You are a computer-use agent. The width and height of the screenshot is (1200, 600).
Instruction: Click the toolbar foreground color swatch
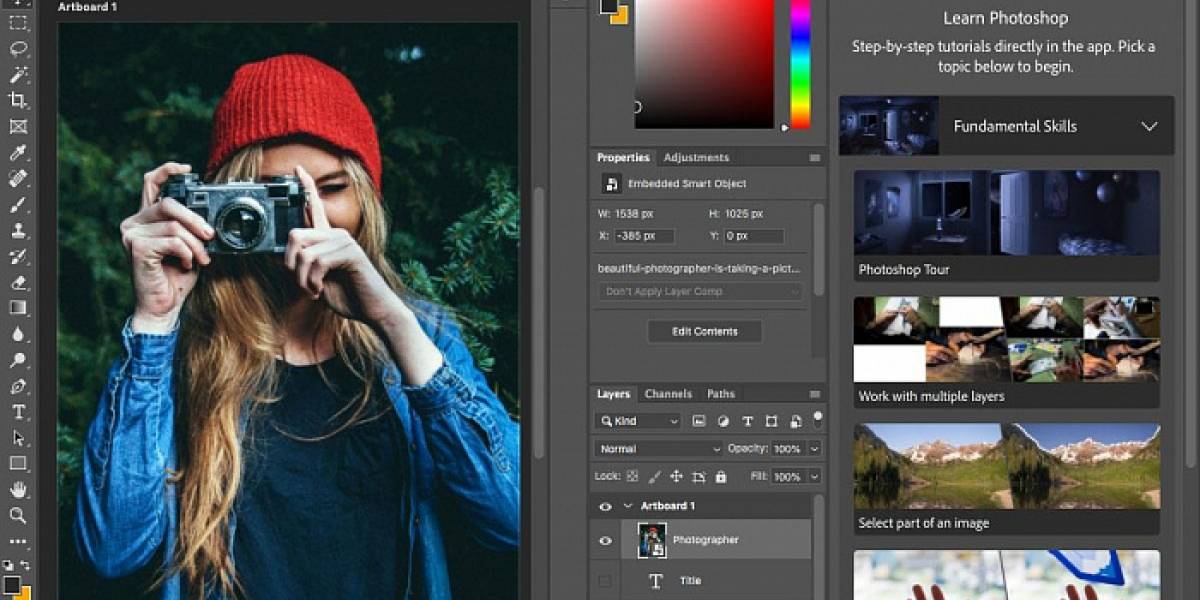click(x=12, y=584)
